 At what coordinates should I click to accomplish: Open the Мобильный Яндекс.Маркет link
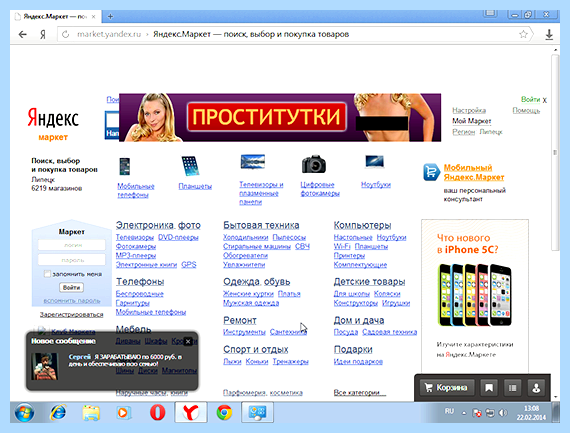(x=474, y=172)
